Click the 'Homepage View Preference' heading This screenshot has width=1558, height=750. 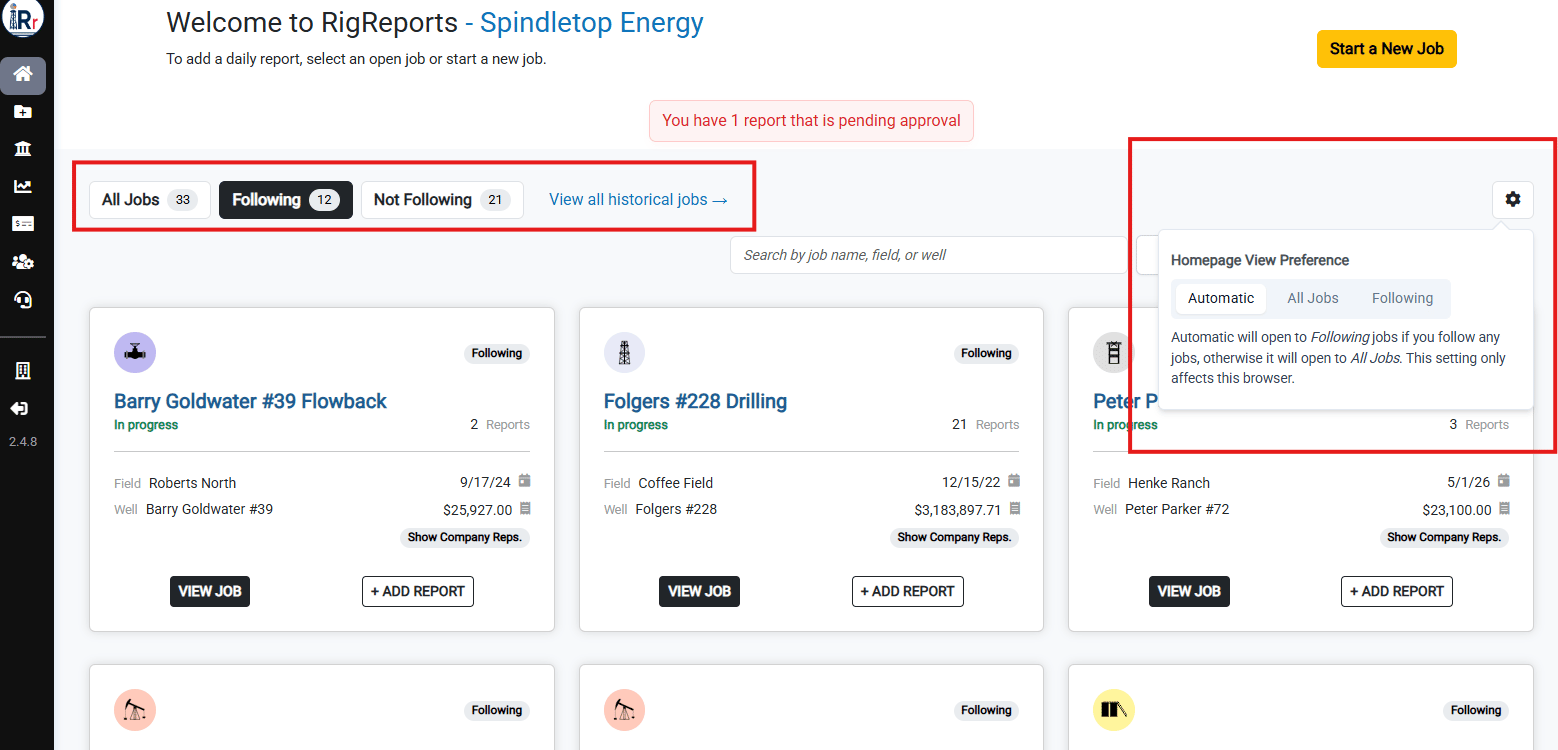[x=1260, y=260]
